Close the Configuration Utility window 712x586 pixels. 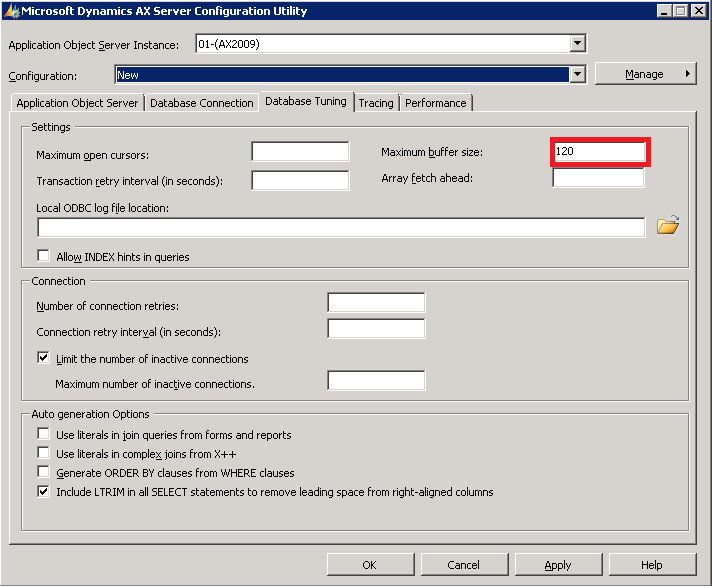click(x=698, y=10)
